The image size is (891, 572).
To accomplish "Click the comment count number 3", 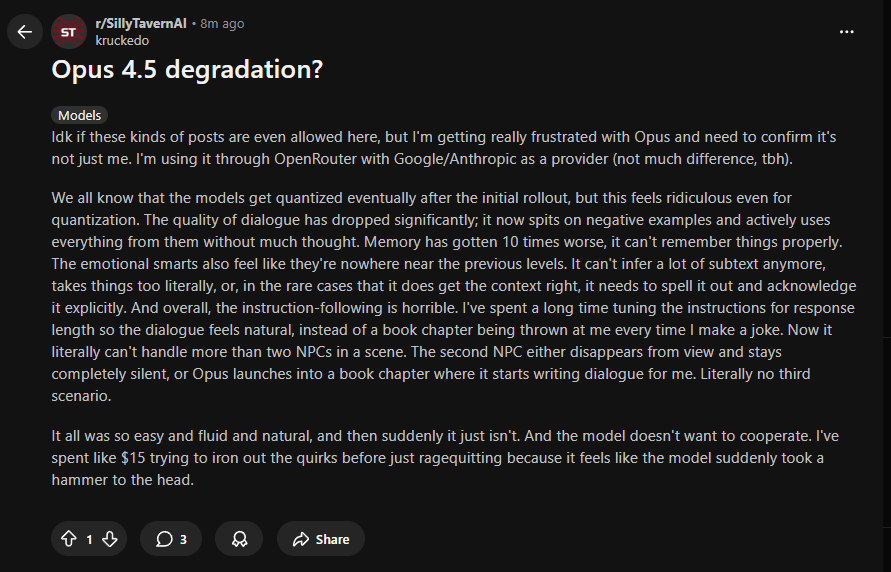I will [x=183, y=539].
